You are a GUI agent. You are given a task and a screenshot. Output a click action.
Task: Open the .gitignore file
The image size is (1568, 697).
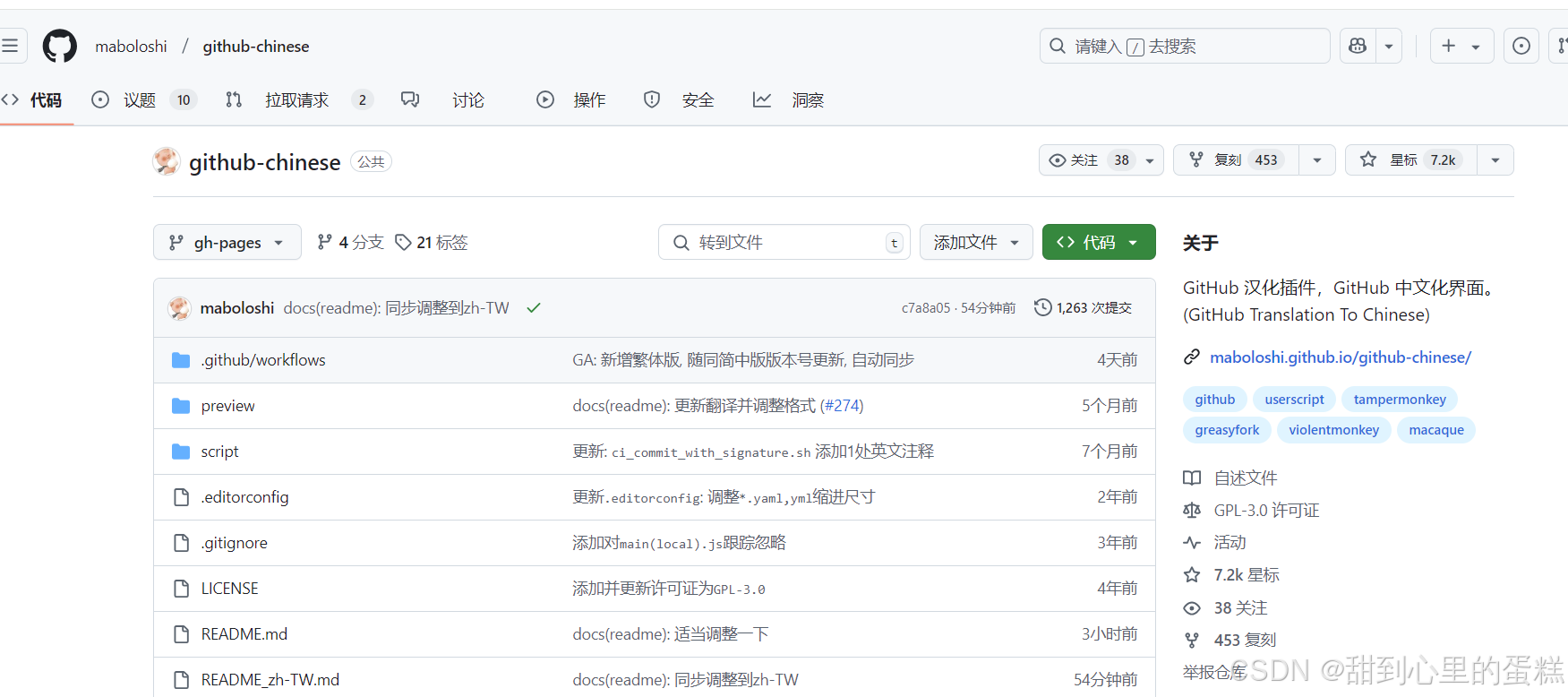coord(235,543)
